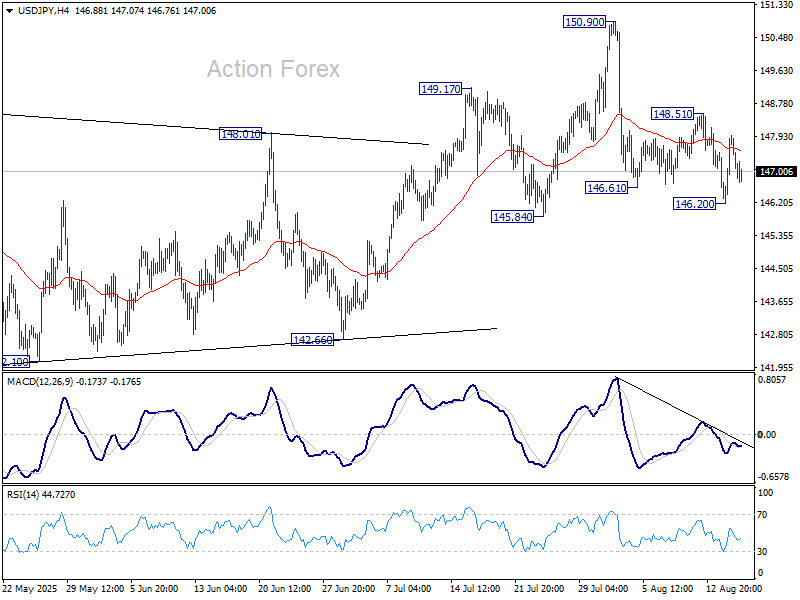The width and height of the screenshot is (800, 600).
Task: Click the 148.010 high price label
Action: (x=240, y=133)
